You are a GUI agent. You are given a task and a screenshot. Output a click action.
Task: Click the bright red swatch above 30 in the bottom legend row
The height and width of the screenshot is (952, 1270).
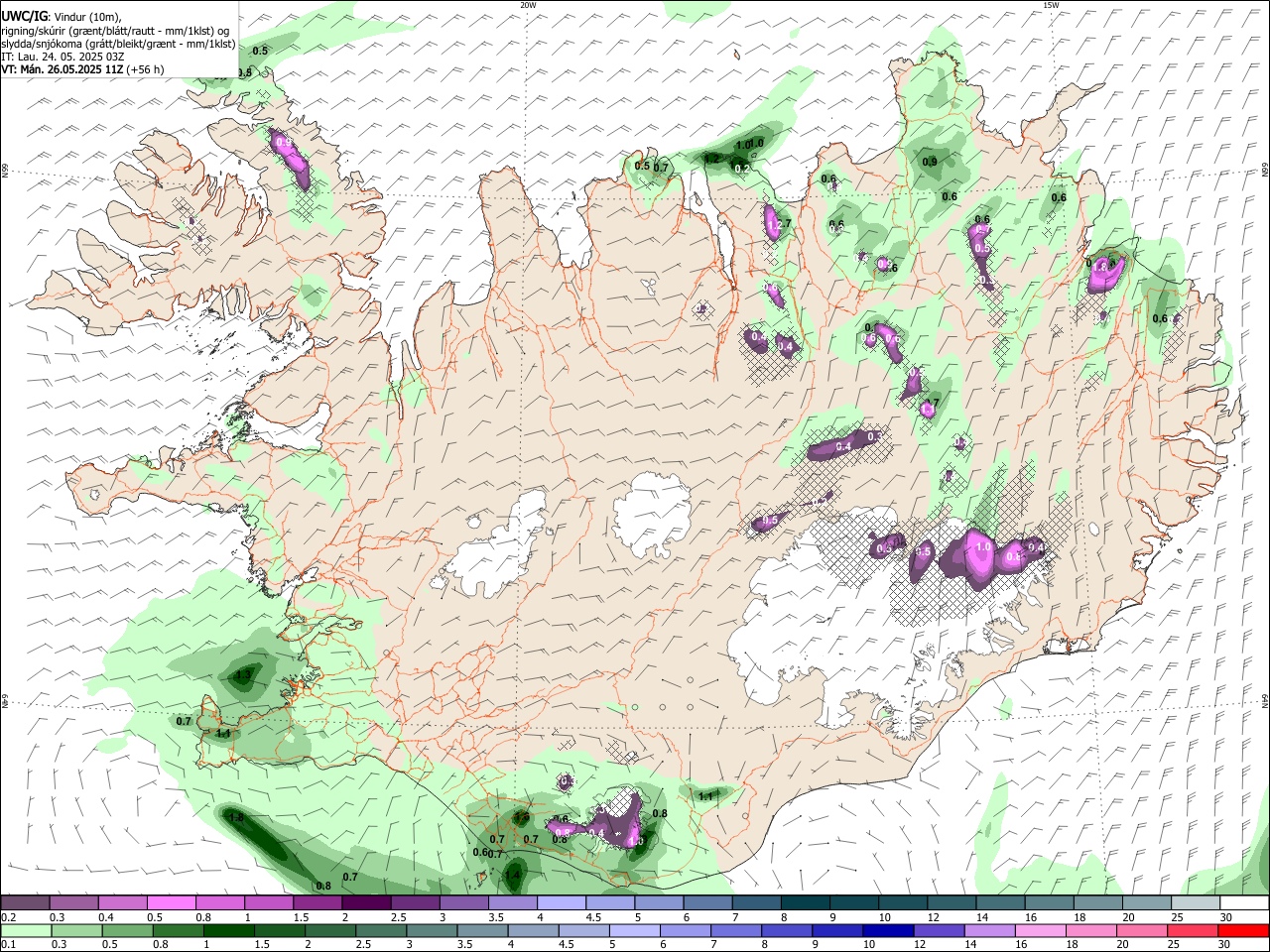(x=1243, y=930)
